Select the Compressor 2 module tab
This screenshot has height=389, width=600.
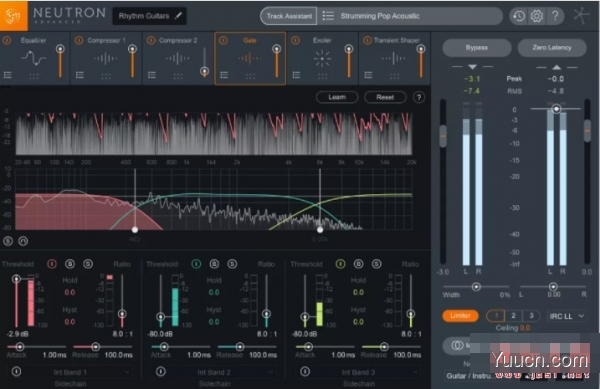tap(178, 59)
